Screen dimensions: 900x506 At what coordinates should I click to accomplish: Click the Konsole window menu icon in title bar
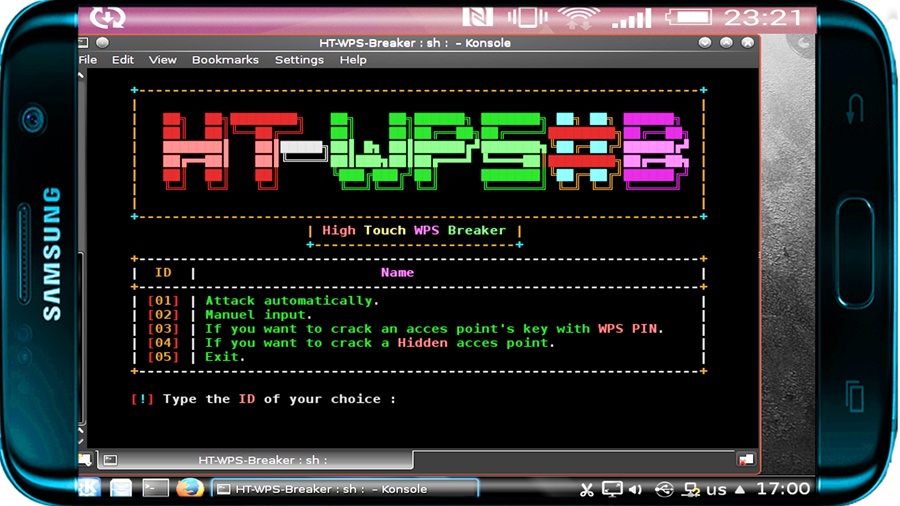[84, 42]
